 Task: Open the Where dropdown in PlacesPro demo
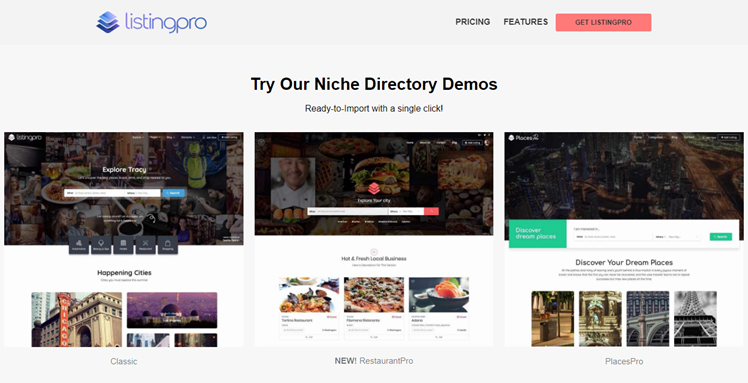677,237
